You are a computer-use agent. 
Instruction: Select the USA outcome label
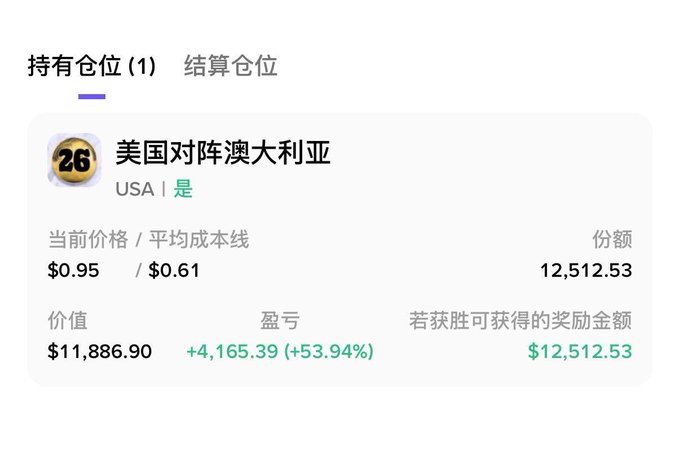[134, 190]
